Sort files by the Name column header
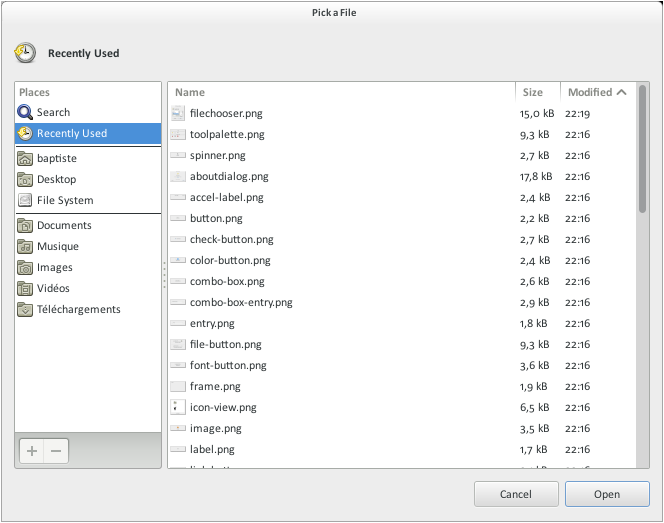 [340, 92]
